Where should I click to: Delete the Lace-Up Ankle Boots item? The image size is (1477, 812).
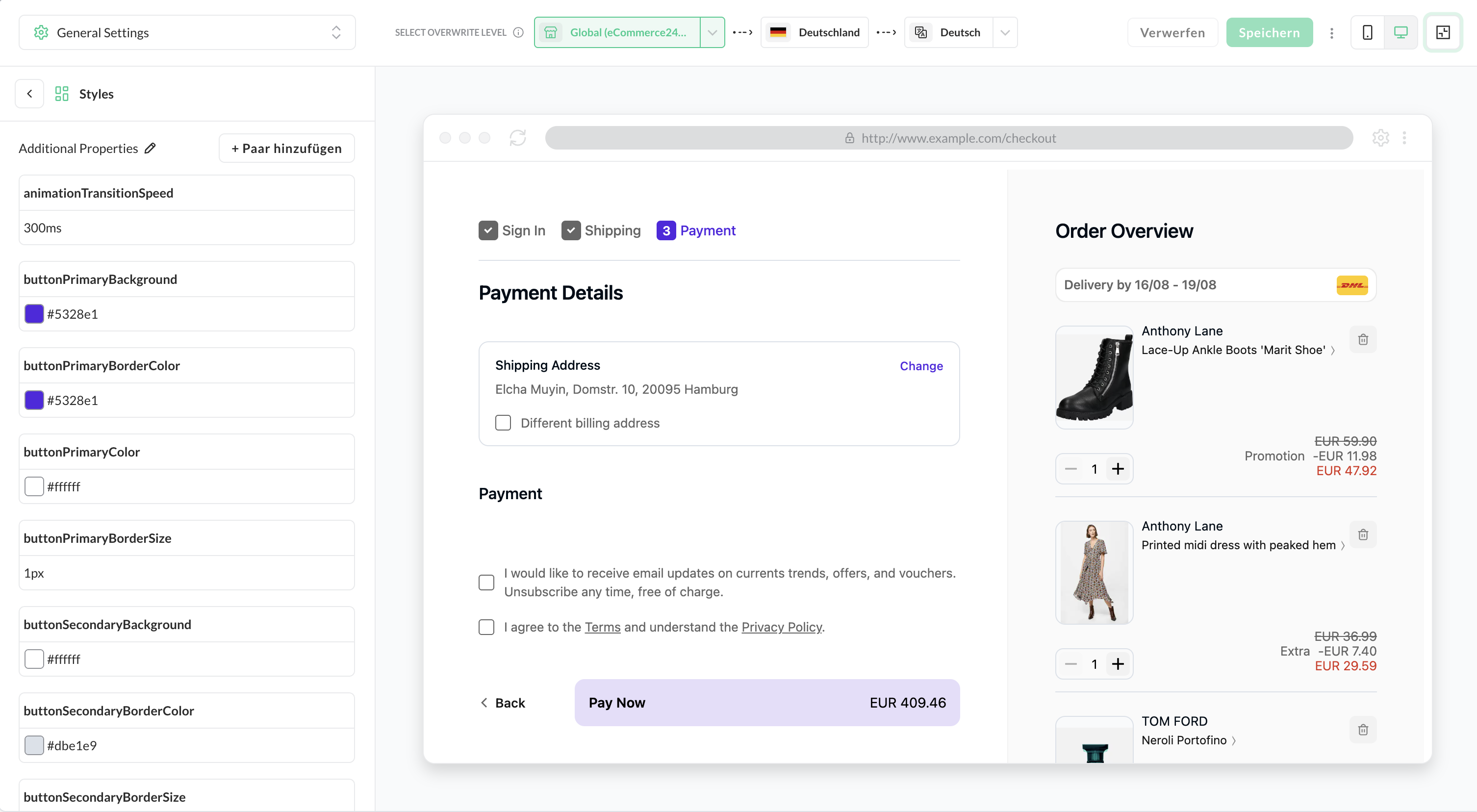[x=1363, y=339]
